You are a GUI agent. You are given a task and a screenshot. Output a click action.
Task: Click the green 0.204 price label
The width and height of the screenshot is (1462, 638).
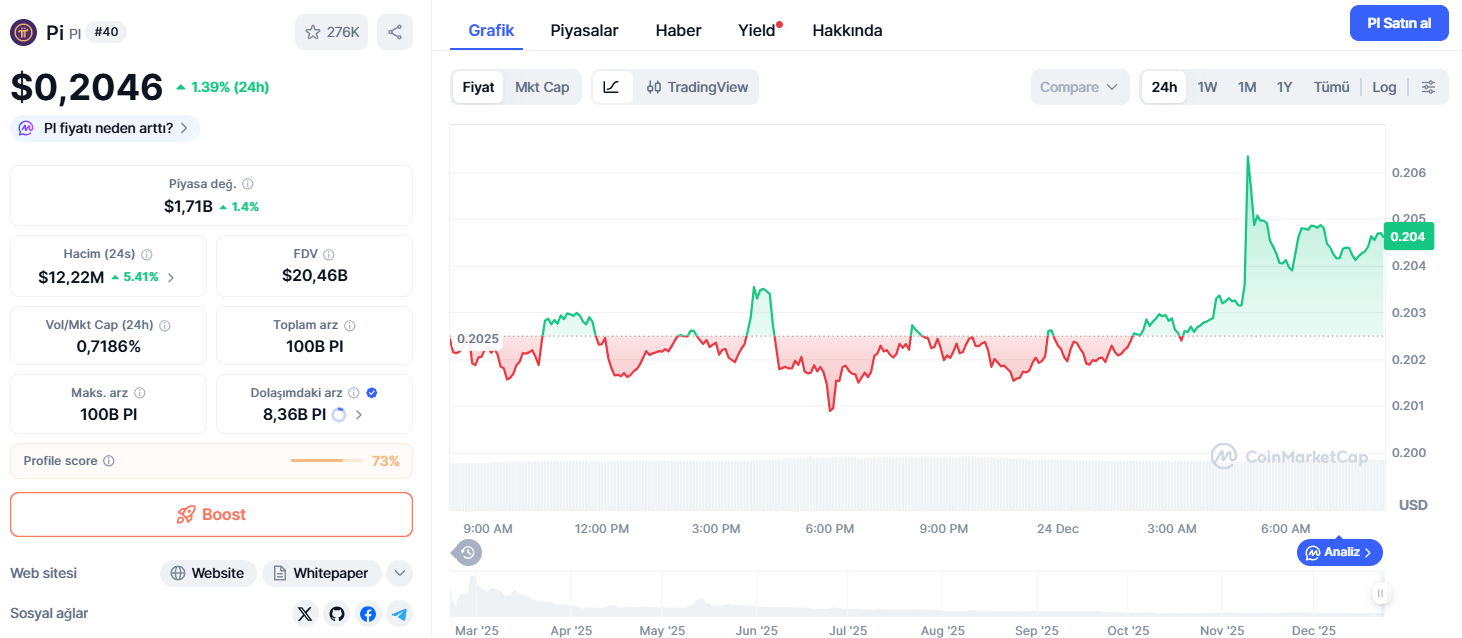tap(1409, 236)
